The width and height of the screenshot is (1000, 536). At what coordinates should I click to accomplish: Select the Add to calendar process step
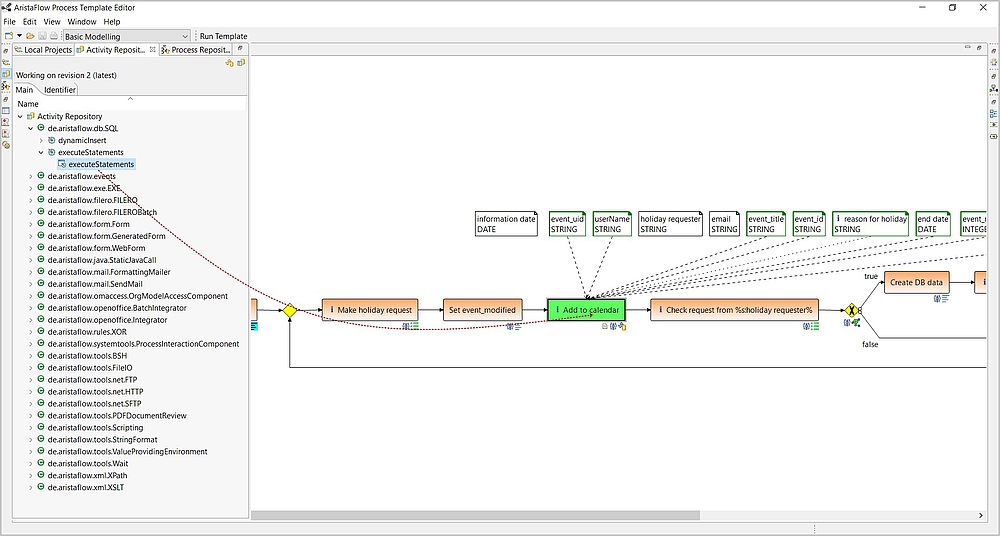[586, 310]
